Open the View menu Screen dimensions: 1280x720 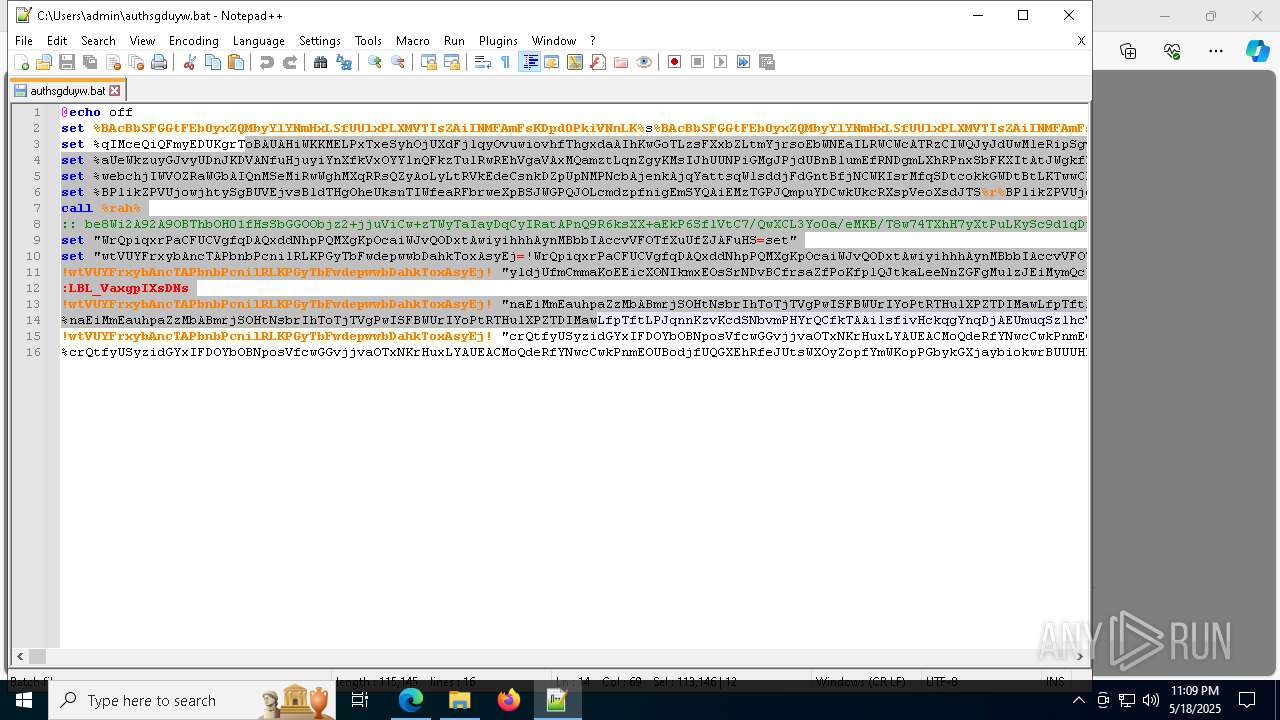pyautogui.click(x=142, y=41)
